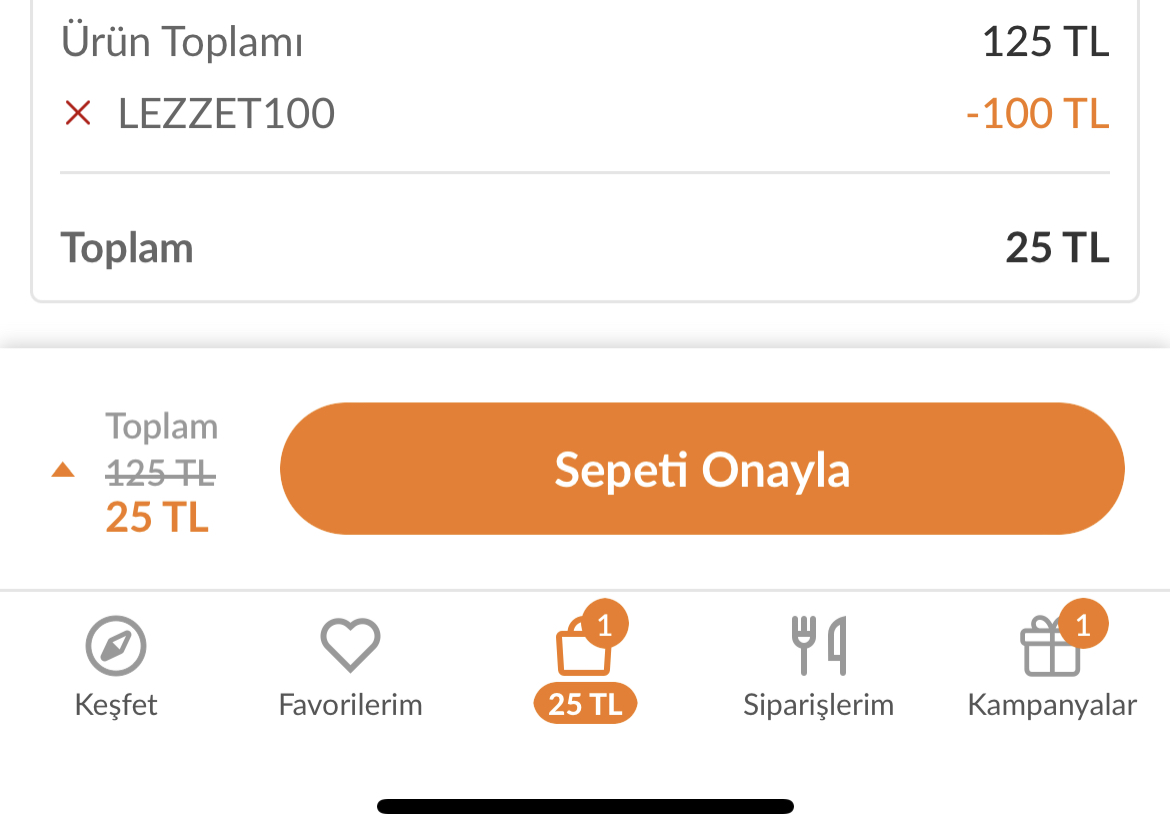This screenshot has width=1170, height=838.
Task: Expand the order total summary arrow
Action: [x=63, y=469]
